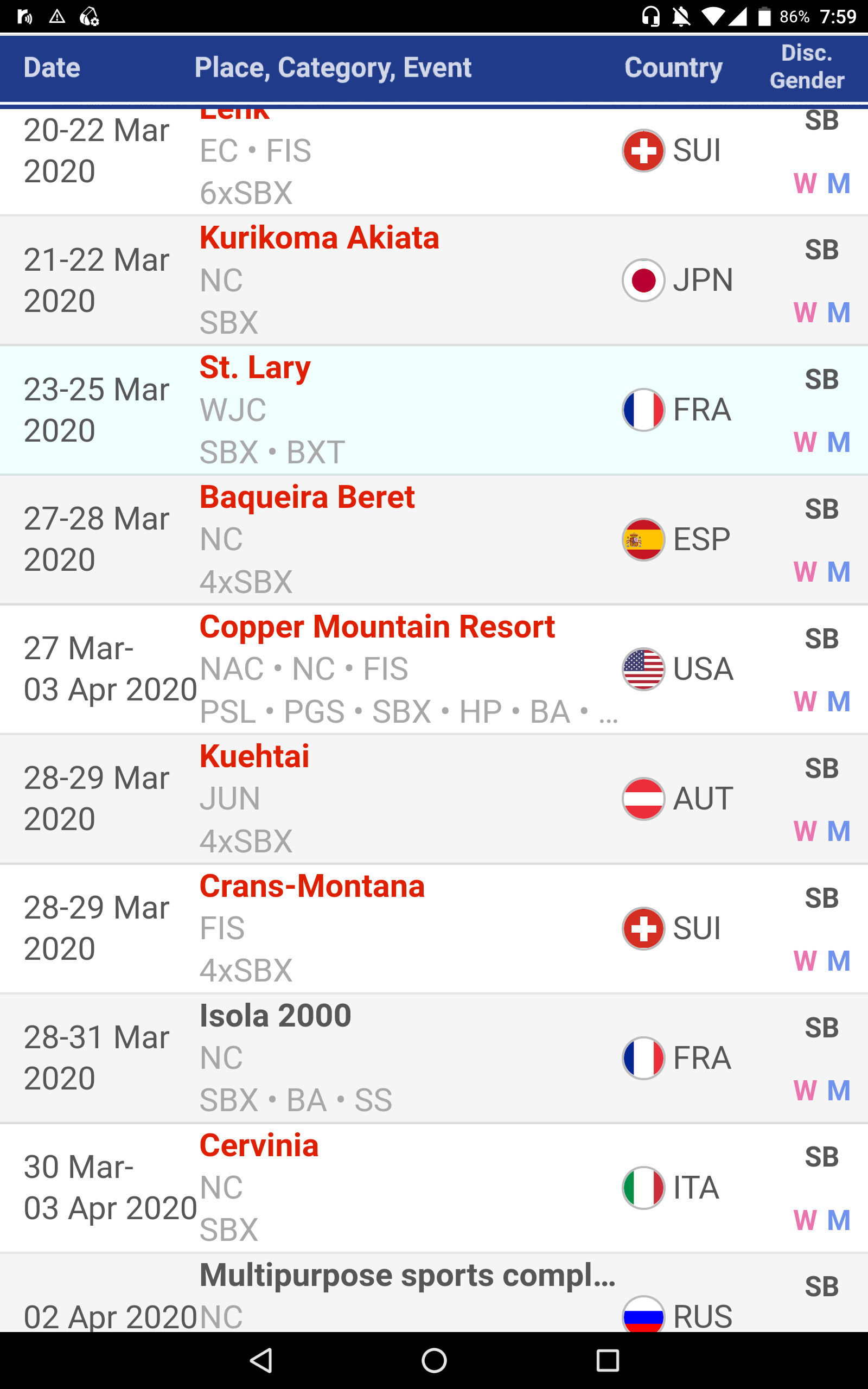
Task: Open the Cervinia event link
Action: pos(259,1145)
